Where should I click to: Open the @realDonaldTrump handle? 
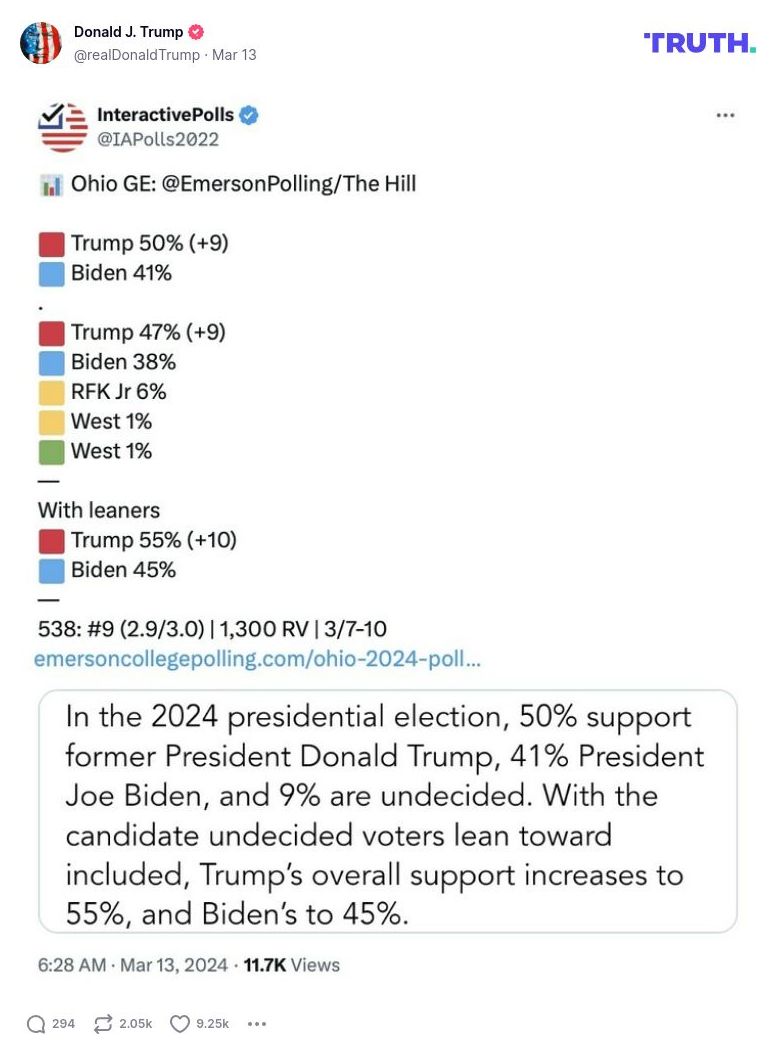click(x=137, y=55)
